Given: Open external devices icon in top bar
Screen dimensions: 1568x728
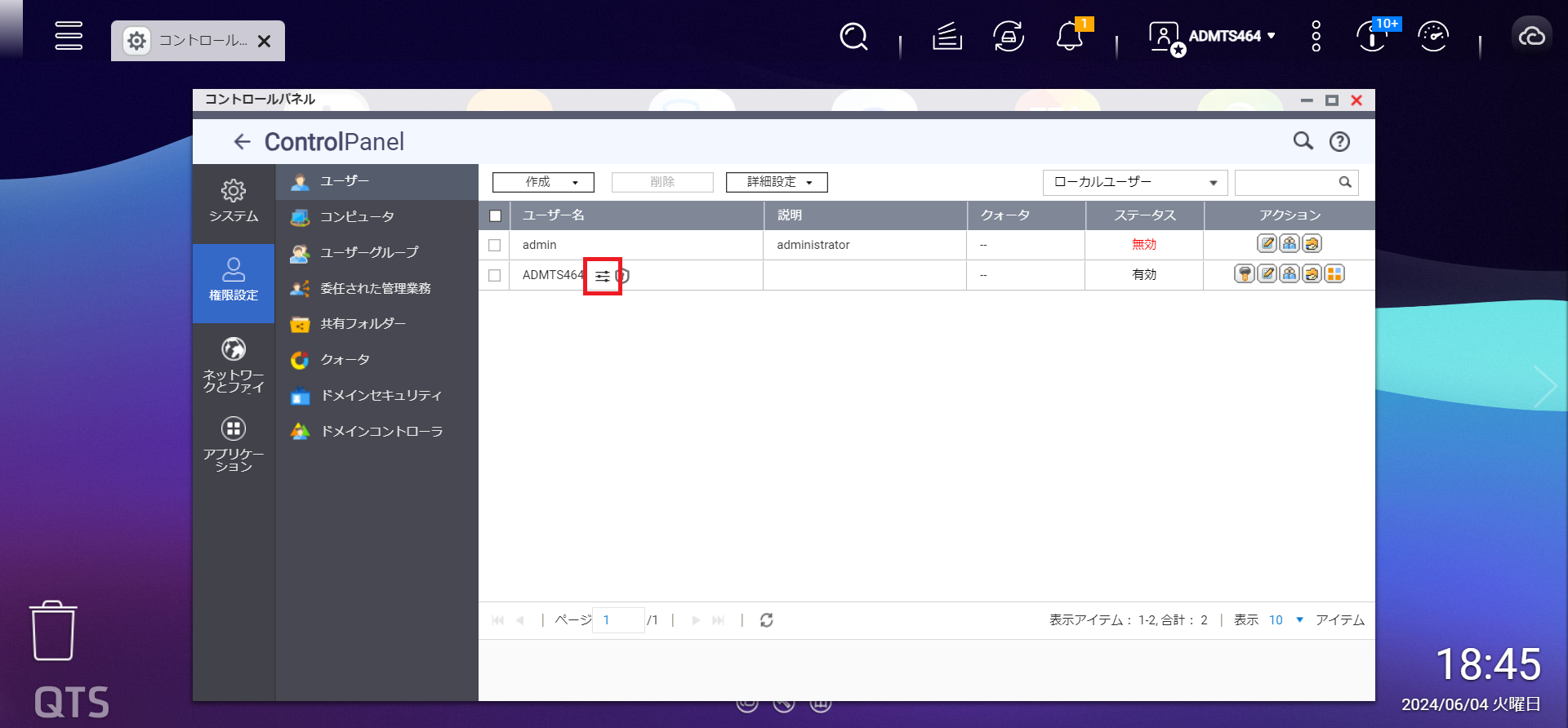Looking at the screenshot, I should pyautogui.click(x=1009, y=36).
